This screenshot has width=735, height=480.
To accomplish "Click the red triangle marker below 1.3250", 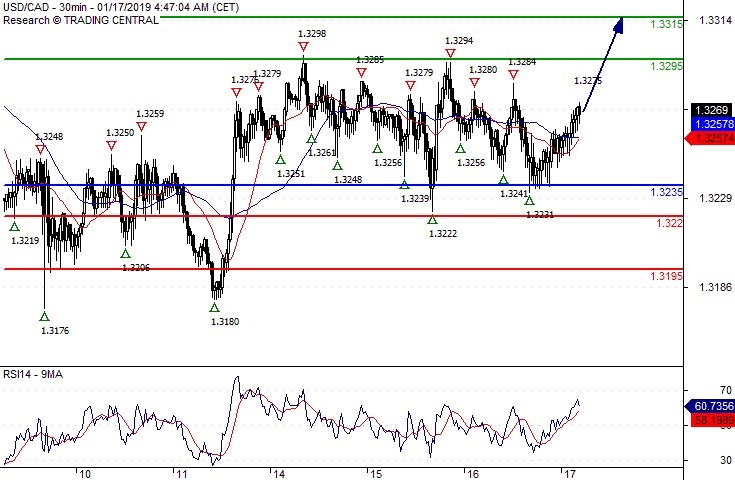I will [x=111, y=146].
